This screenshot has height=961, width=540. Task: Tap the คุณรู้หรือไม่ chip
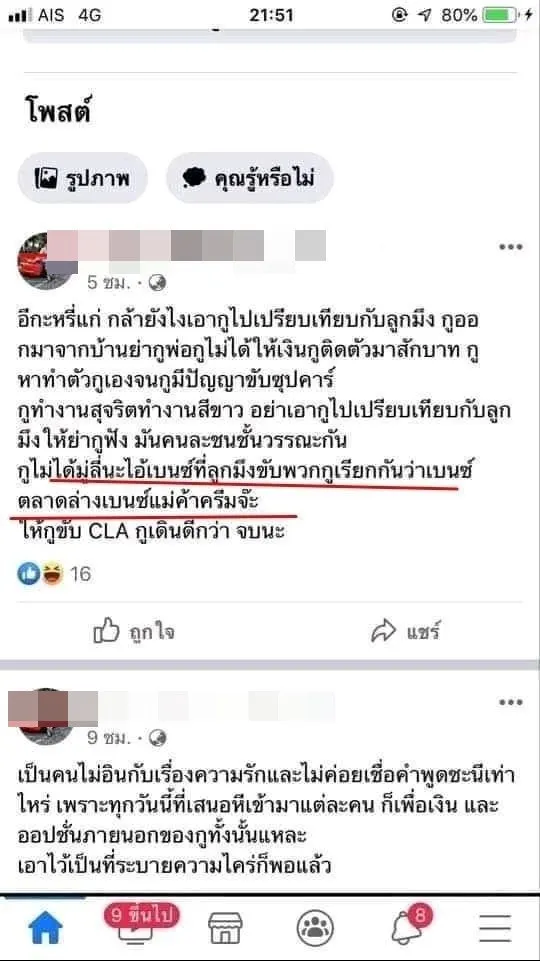click(249, 178)
